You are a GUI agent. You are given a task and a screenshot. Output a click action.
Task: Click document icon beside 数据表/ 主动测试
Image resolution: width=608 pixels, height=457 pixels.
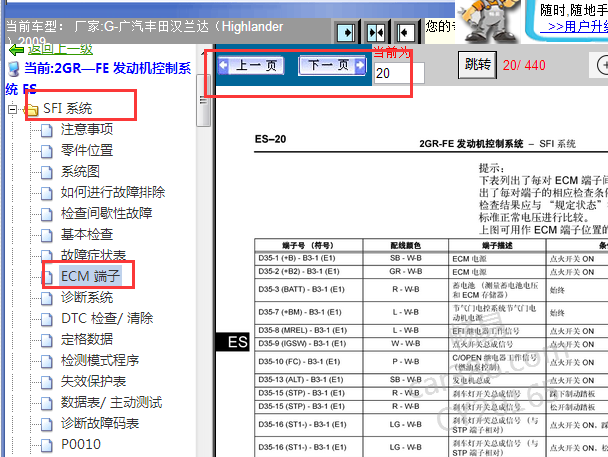coord(47,404)
